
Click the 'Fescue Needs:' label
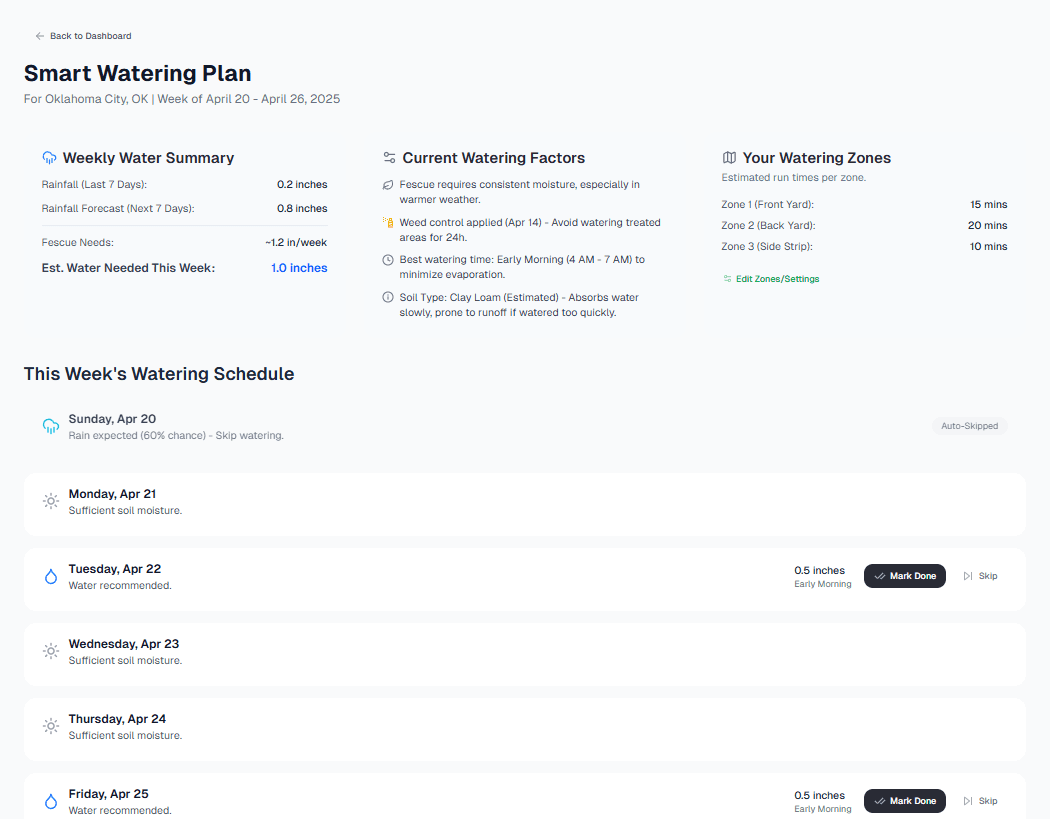pos(78,242)
